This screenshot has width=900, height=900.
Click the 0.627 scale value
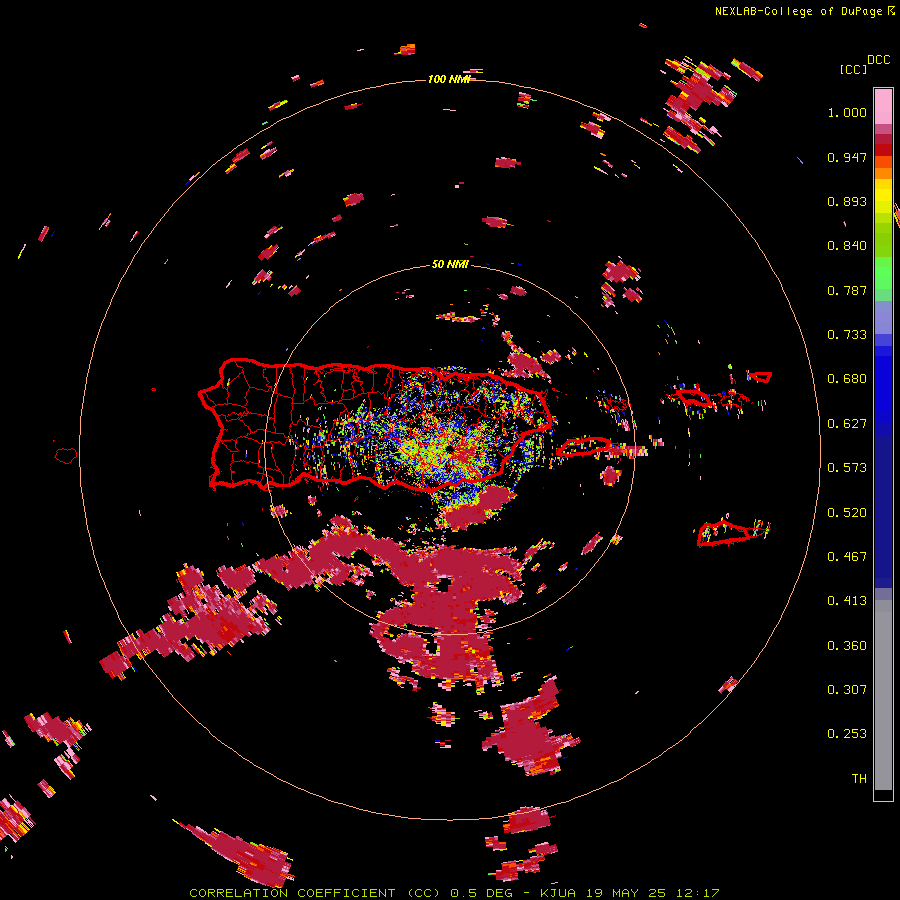[847, 424]
